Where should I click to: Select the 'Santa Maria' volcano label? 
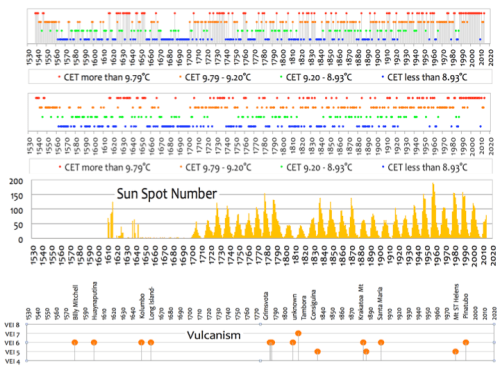click(x=380, y=304)
